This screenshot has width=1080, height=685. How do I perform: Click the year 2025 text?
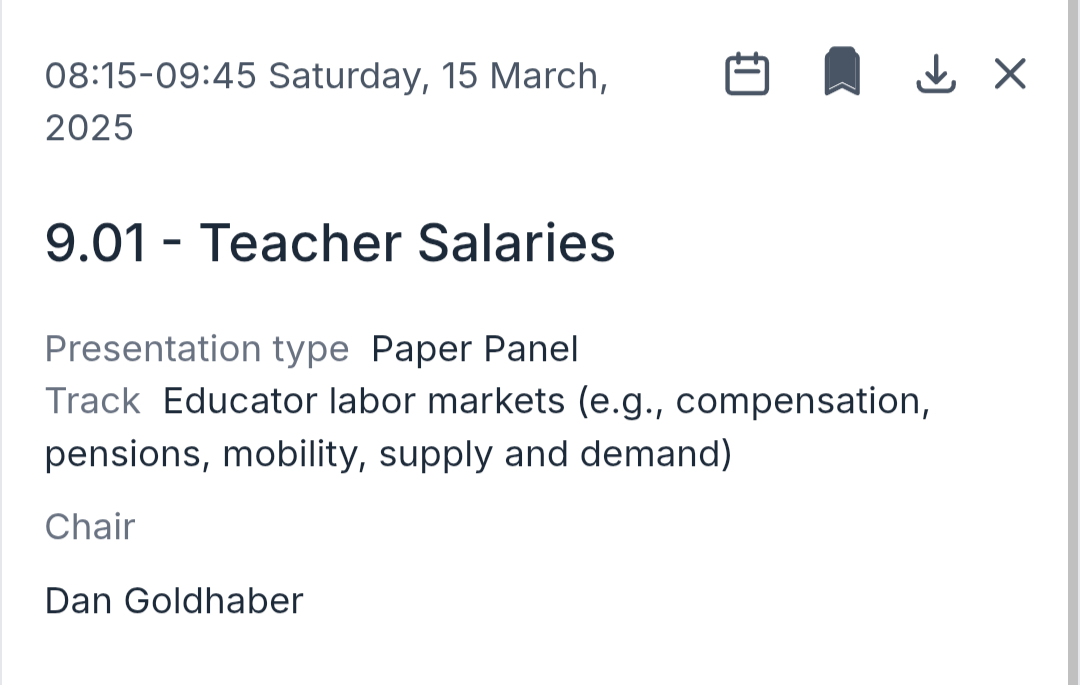[x=89, y=128]
